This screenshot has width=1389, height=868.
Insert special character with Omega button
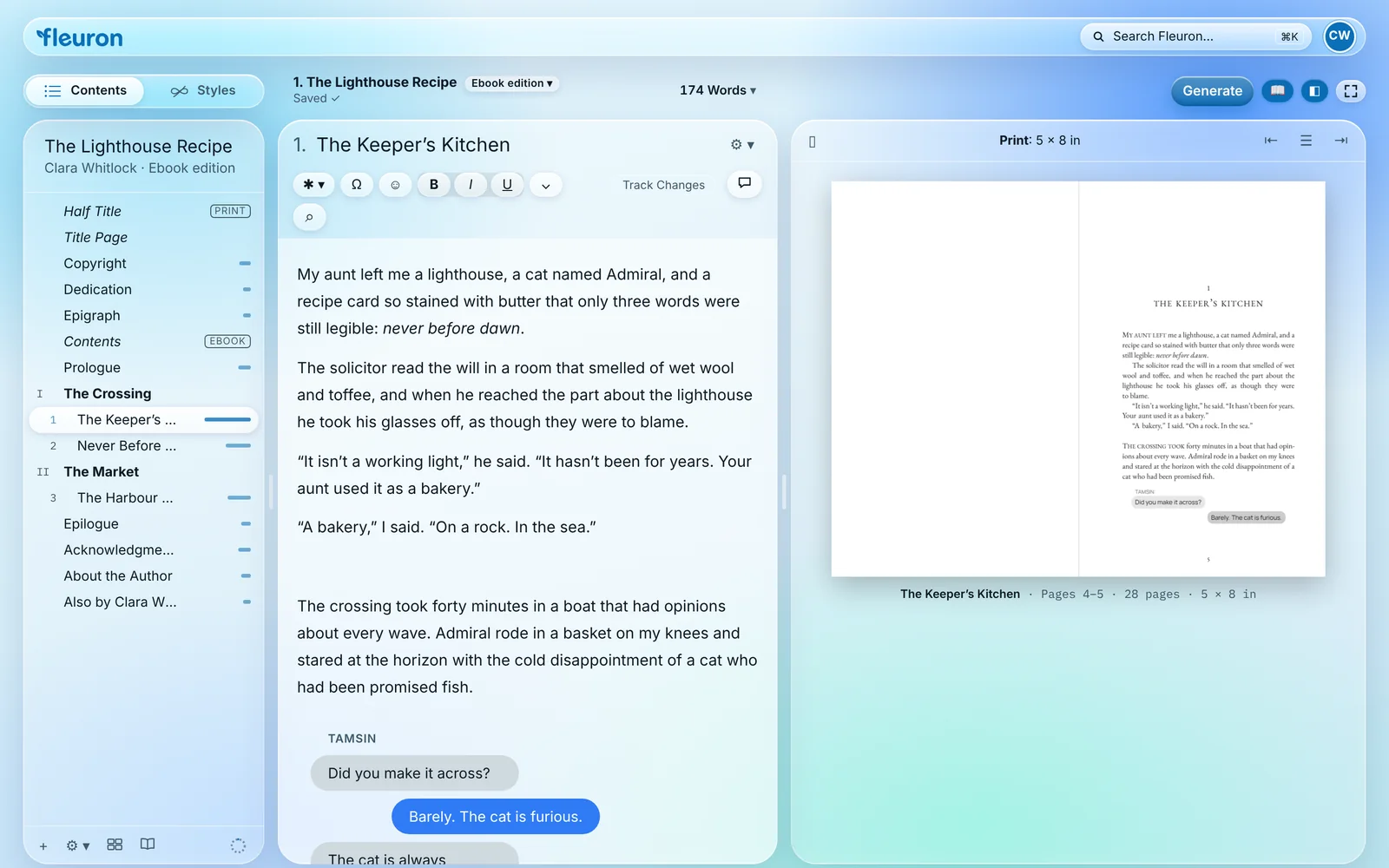[x=357, y=184]
